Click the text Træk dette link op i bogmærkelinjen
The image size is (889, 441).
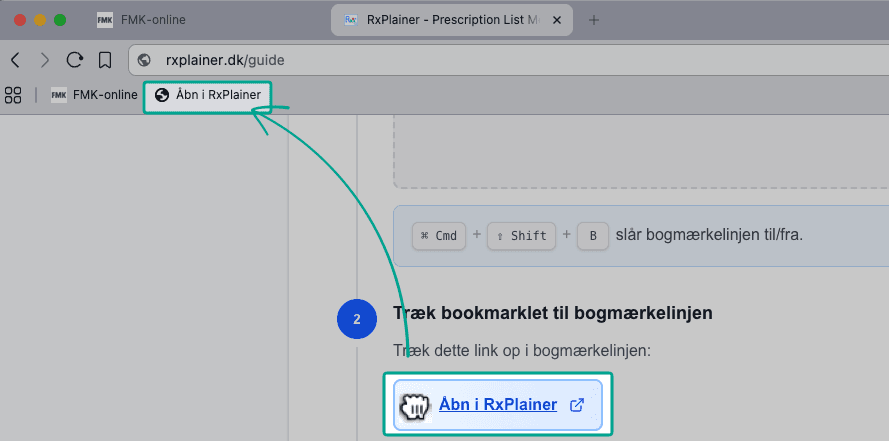(522, 351)
